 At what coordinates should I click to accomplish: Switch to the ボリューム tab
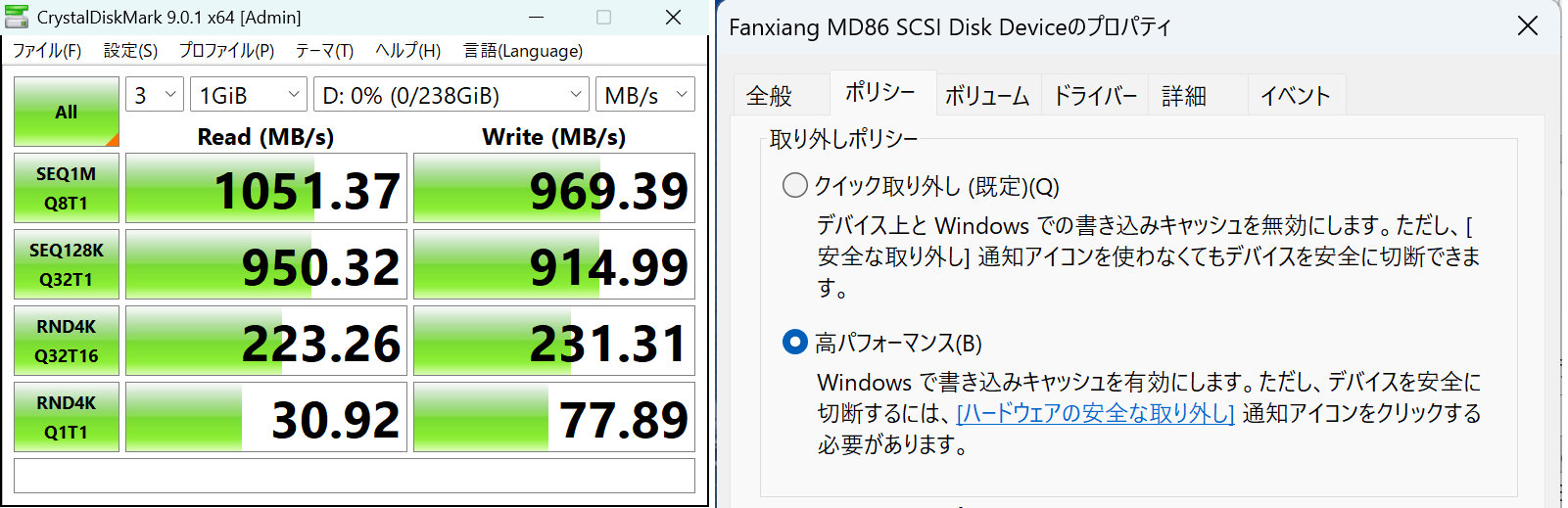[987, 96]
